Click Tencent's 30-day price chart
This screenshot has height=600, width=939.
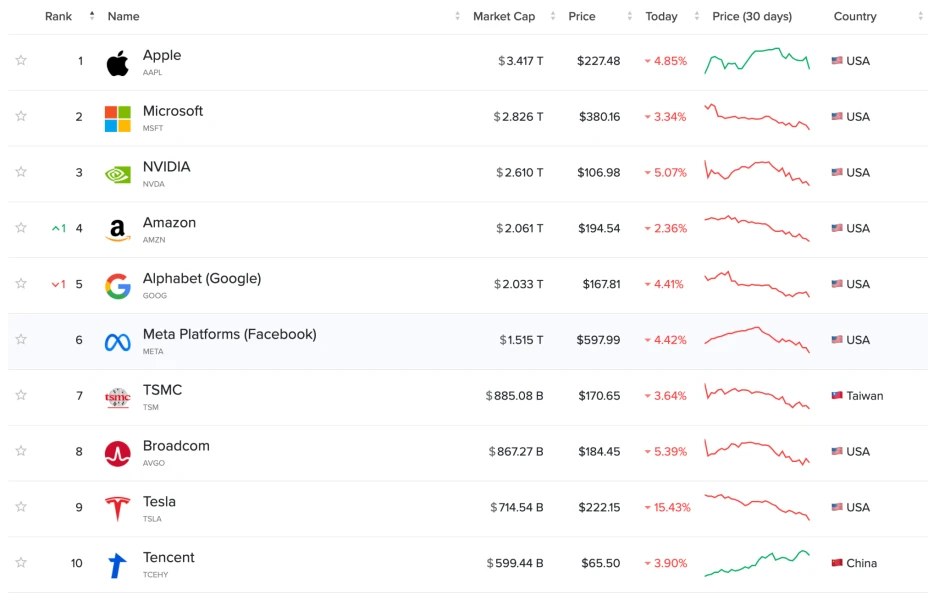point(757,563)
